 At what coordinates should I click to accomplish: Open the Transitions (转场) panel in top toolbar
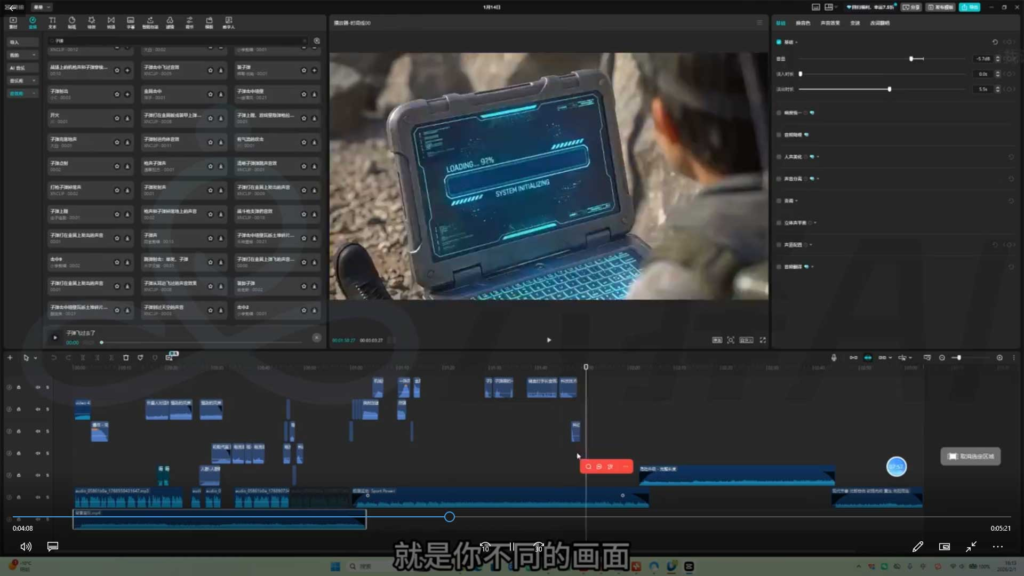[x=111, y=22]
